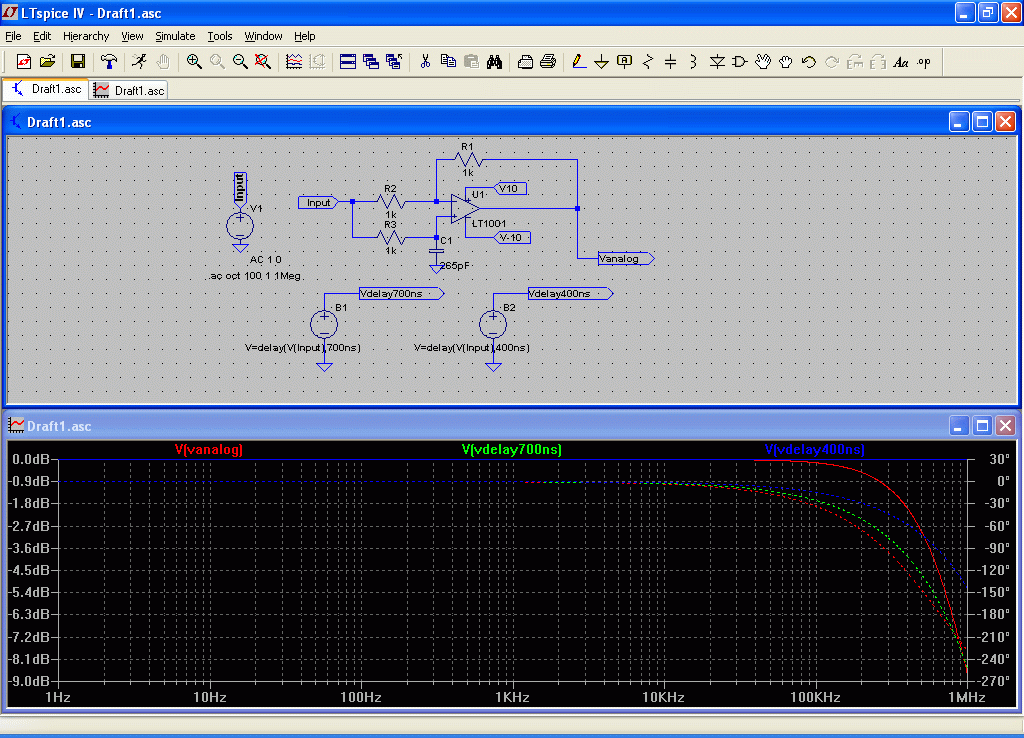The image size is (1024, 738).
Task: Click the Vdelay700ns net label
Action: (402, 294)
